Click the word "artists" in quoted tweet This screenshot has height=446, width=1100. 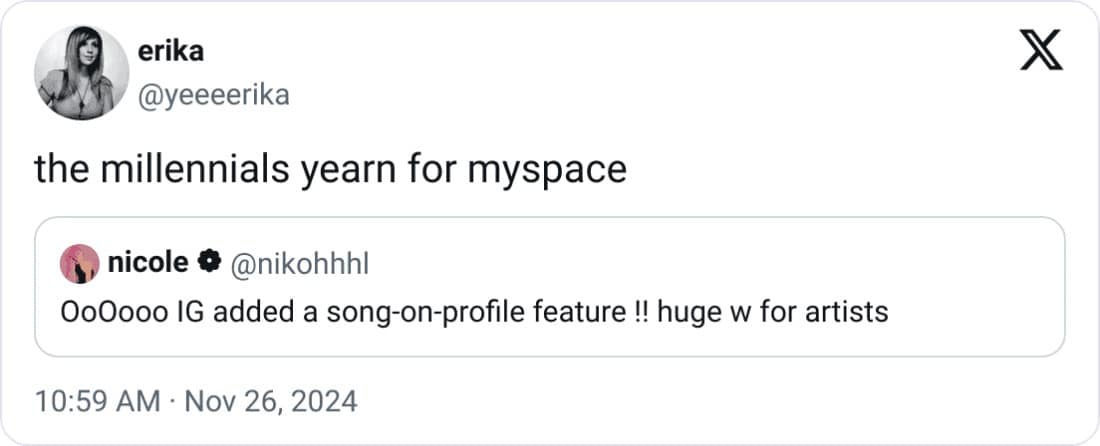point(853,312)
